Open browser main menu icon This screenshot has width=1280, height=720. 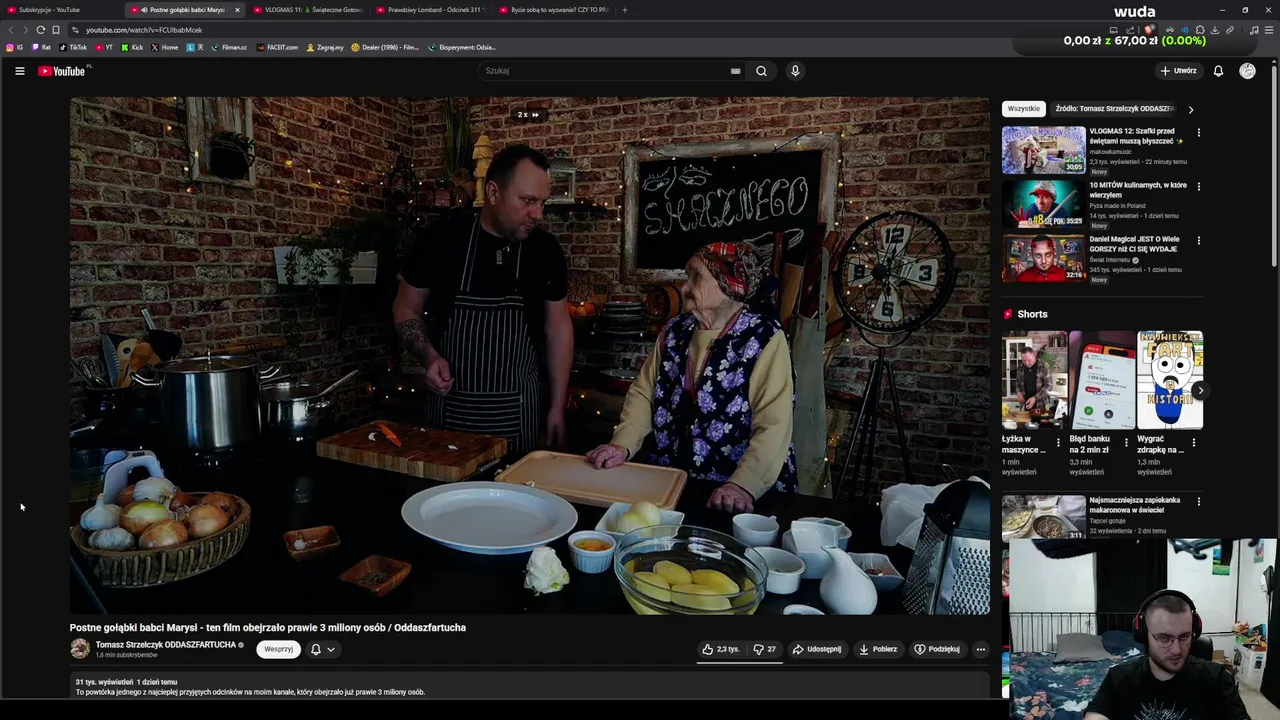tap(1269, 30)
